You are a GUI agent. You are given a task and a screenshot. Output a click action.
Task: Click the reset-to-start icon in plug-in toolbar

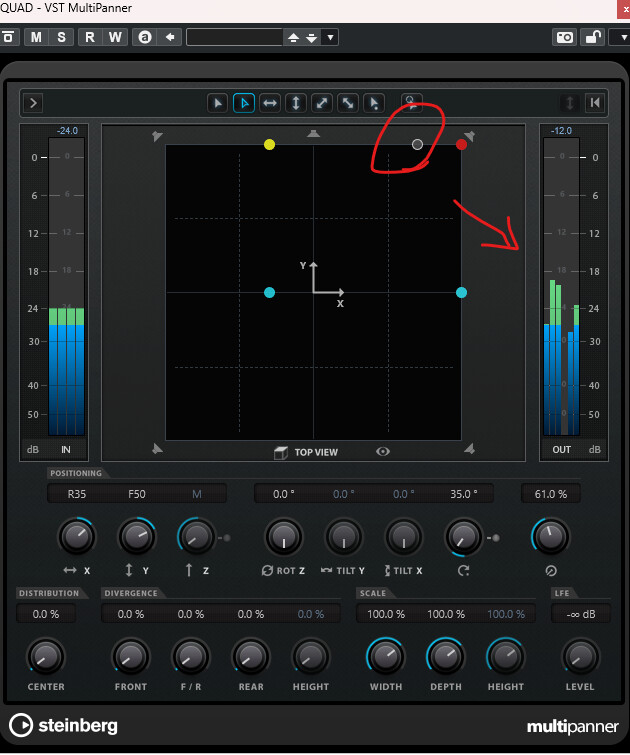point(595,103)
